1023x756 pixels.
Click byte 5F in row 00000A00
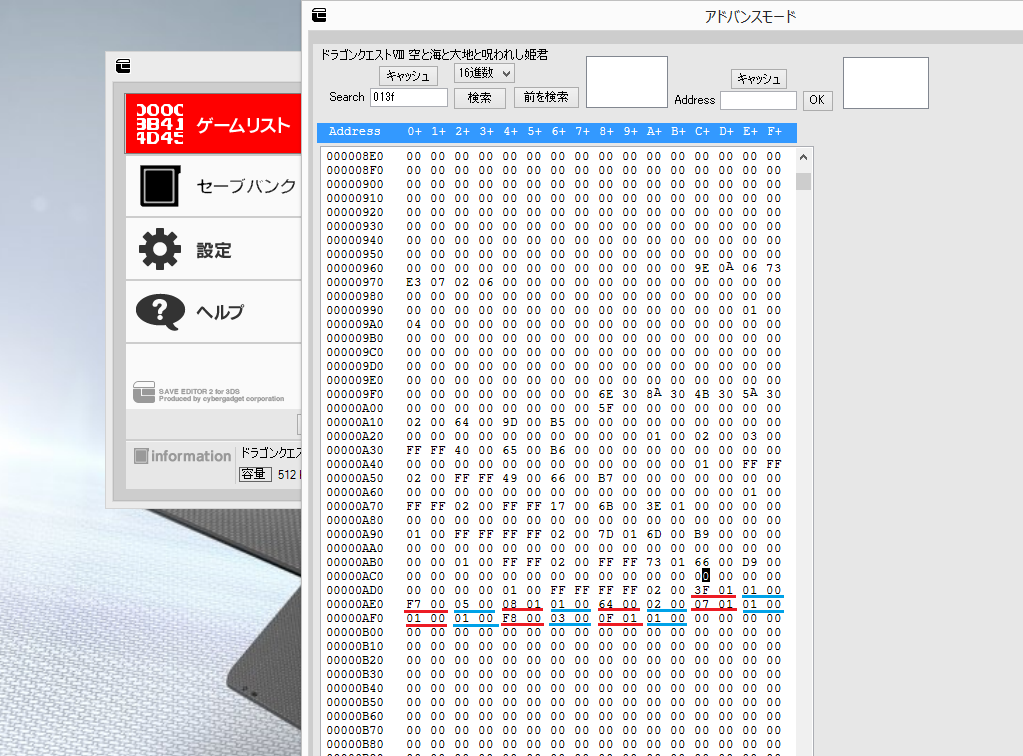click(606, 408)
